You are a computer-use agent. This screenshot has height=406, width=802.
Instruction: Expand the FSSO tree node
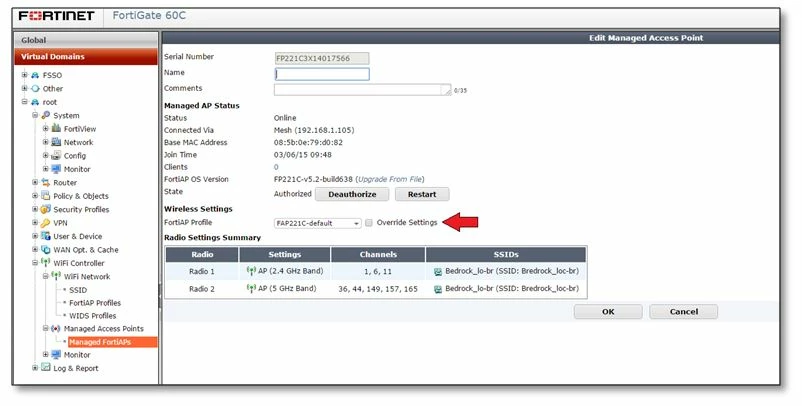tap(24, 75)
